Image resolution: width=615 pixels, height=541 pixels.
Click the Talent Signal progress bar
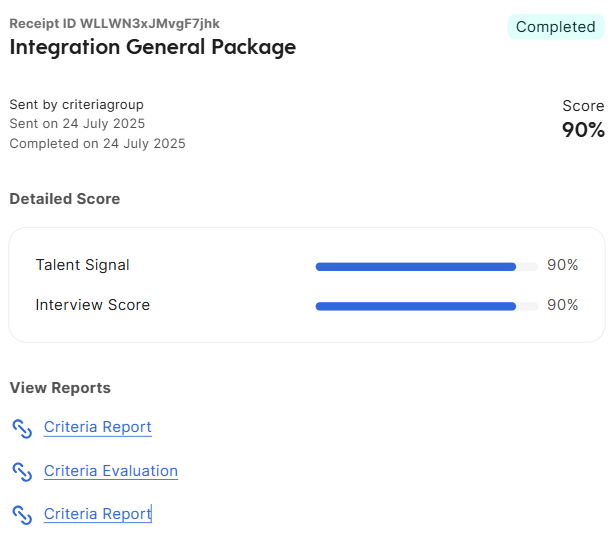coord(427,267)
